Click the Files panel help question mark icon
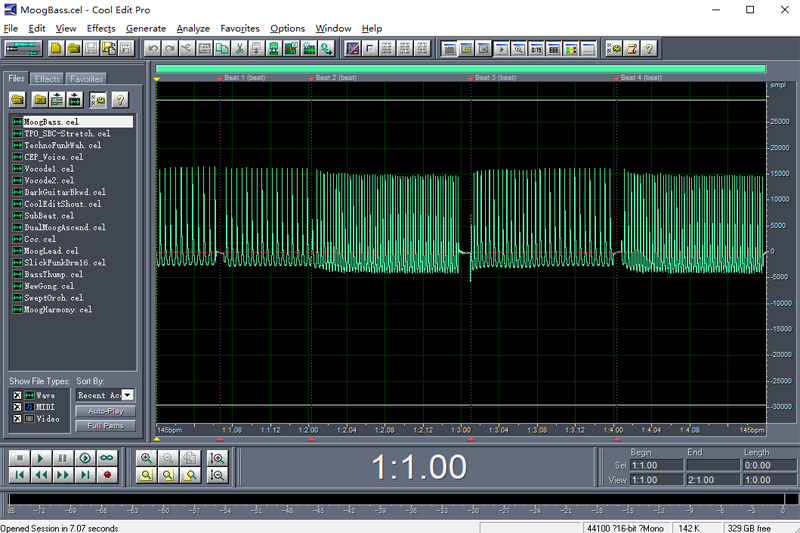This screenshot has height=533, width=800. [x=120, y=99]
